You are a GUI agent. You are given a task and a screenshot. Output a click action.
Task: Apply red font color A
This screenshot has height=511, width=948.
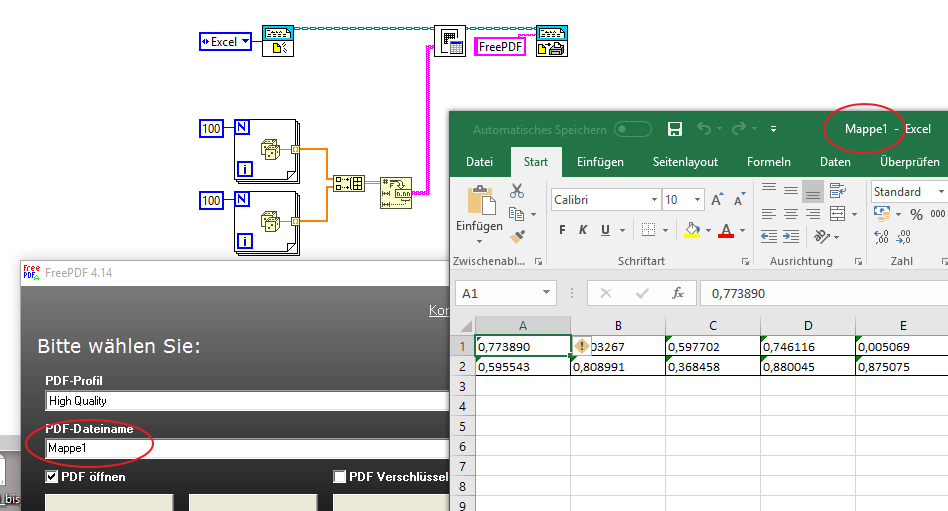point(726,230)
